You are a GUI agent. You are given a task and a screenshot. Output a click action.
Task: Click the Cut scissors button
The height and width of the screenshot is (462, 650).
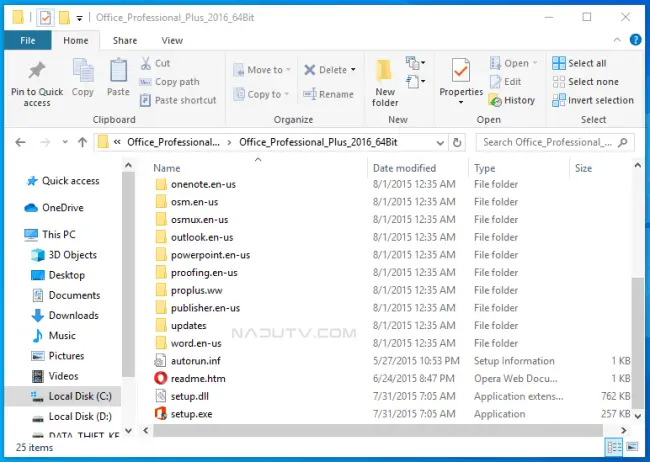tap(155, 63)
